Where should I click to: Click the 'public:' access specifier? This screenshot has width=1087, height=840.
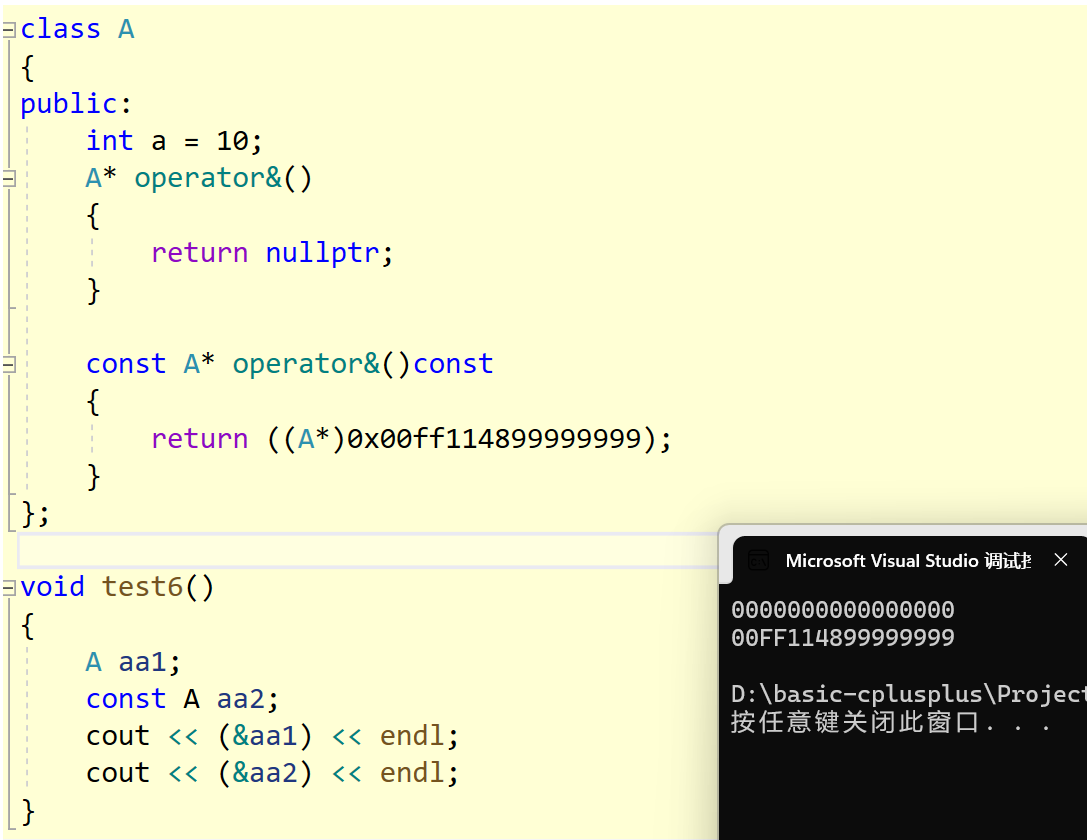tap(76, 104)
